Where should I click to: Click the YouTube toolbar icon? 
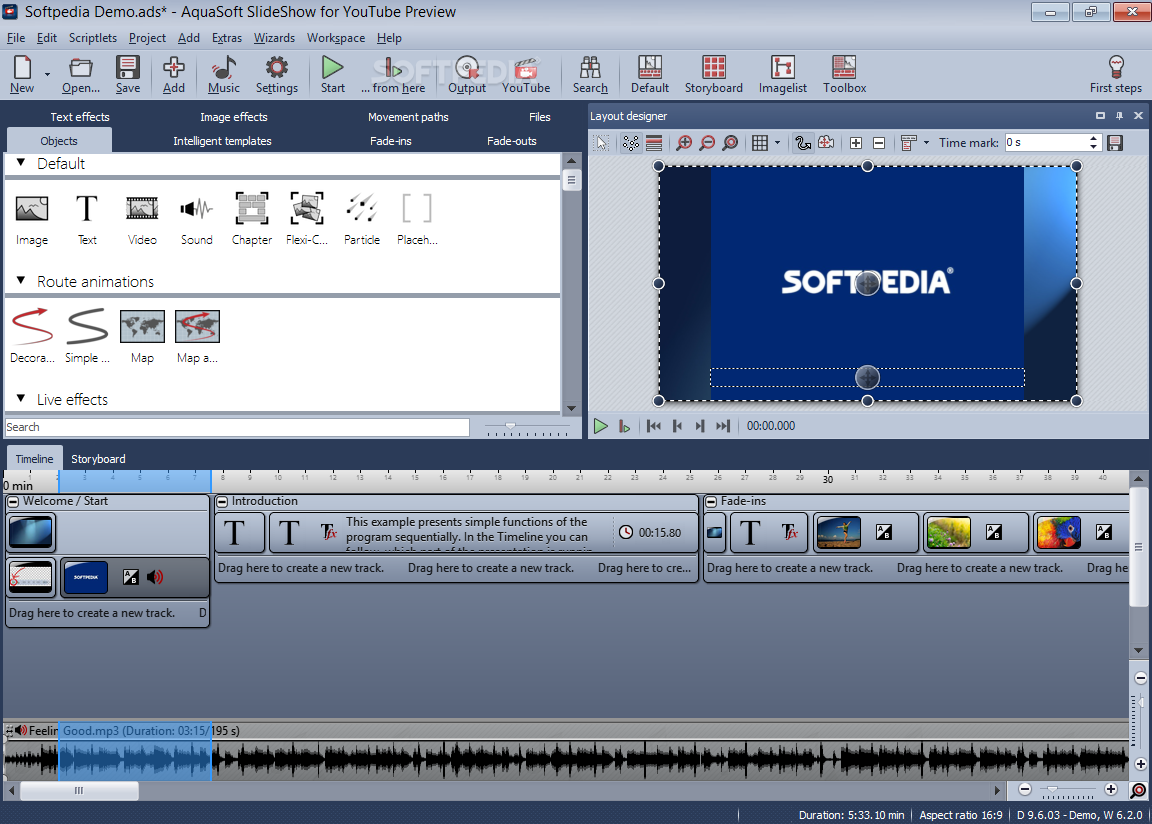pyautogui.click(x=526, y=74)
